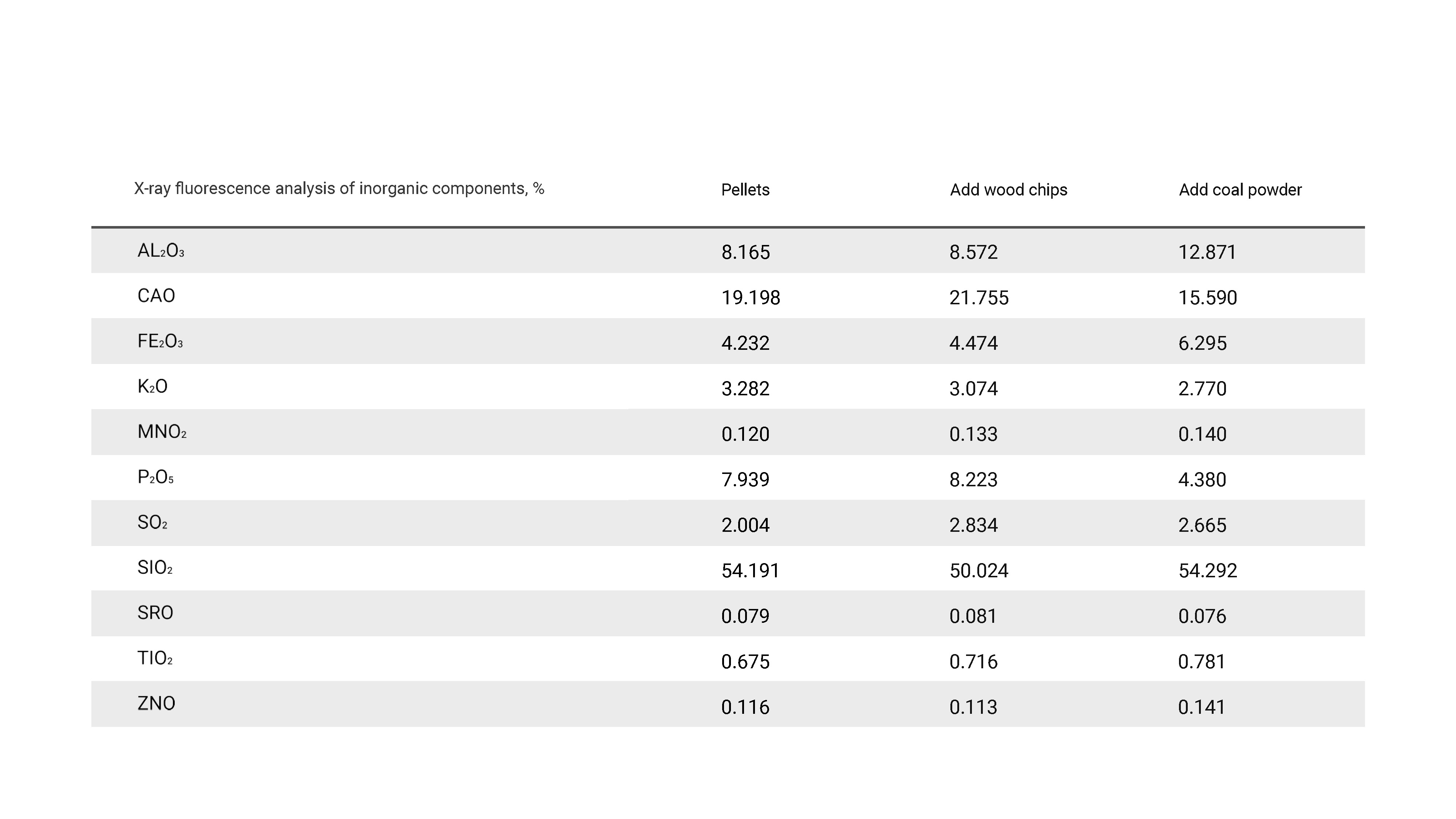Click the K₂O row label
The image size is (1456, 819).
coord(152,387)
